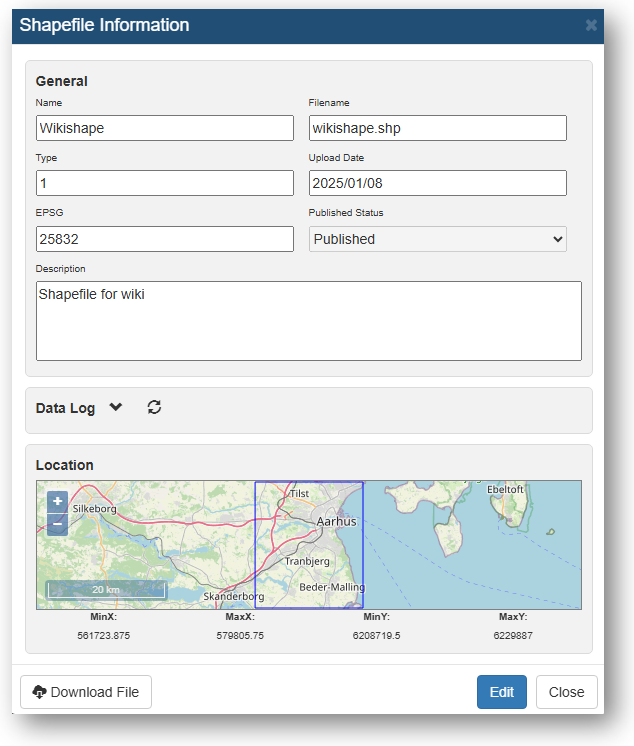Open the Published Status dropdown
This screenshot has width=634, height=746.
pos(438,239)
